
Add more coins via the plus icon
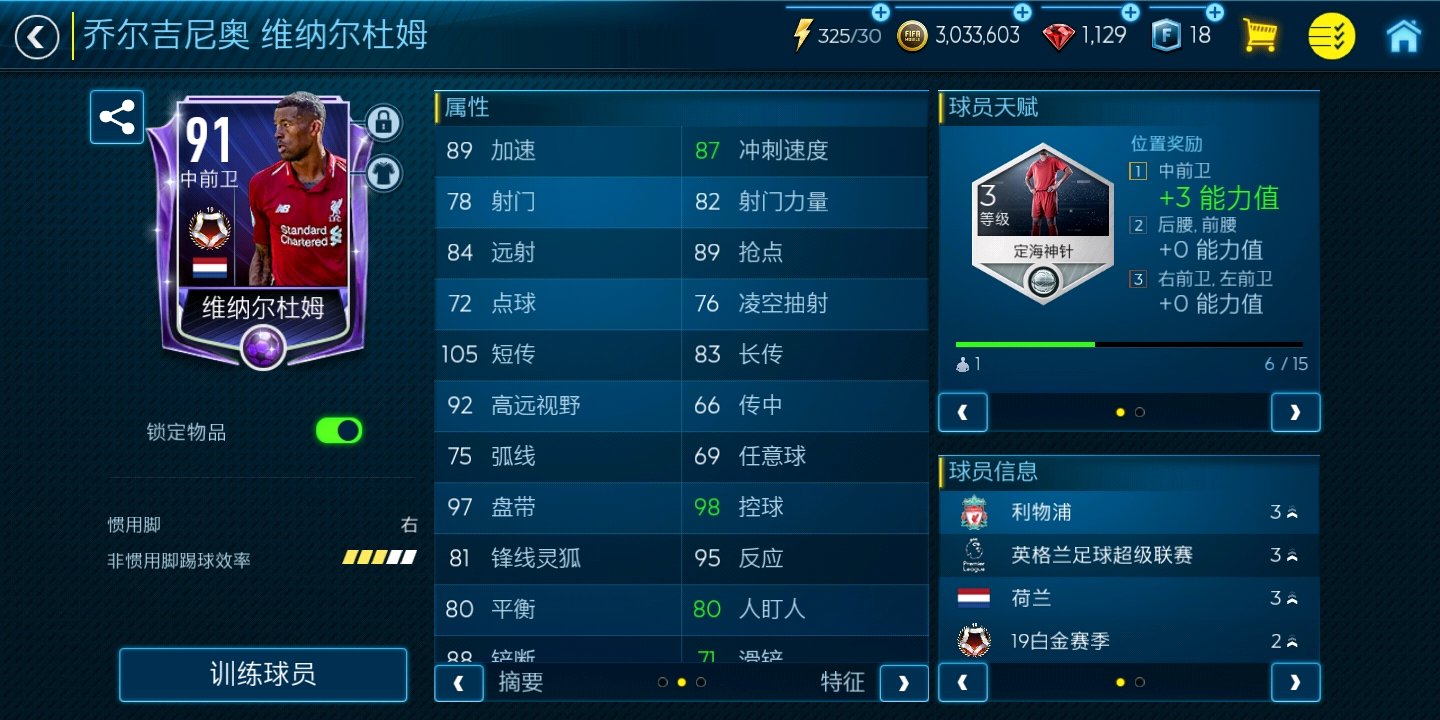pyautogui.click(x=1022, y=12)
